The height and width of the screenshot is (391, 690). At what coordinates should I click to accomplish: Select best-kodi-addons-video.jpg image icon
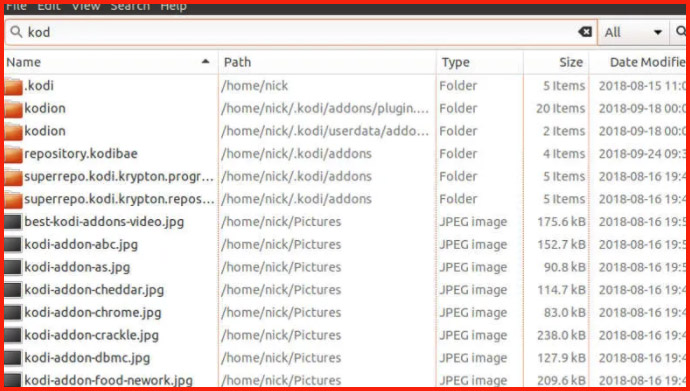coord(13,222)
